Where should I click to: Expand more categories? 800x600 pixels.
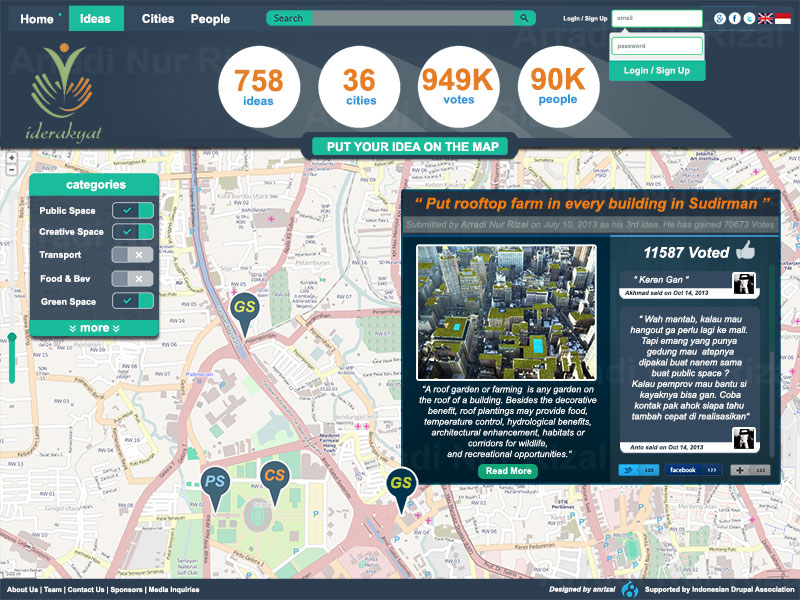pos(94,328)
